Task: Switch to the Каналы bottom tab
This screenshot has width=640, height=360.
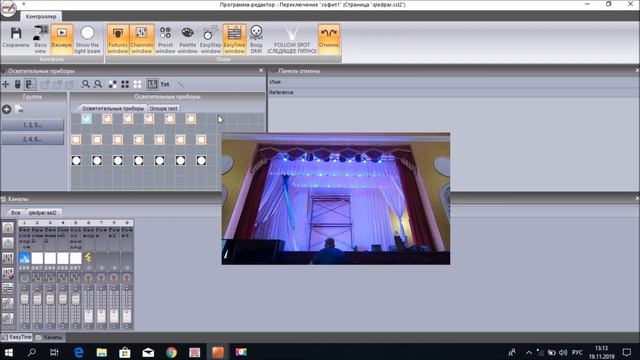Action: tap(50, 337)
